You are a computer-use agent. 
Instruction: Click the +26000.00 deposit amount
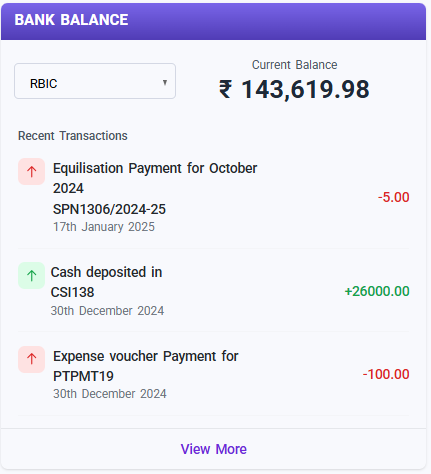click(377, 291)
